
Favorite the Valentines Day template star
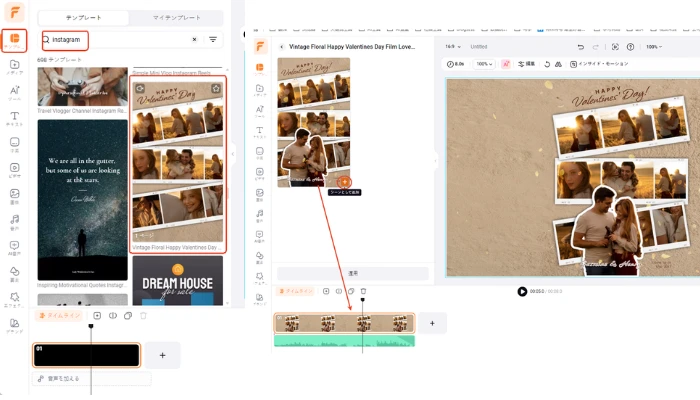coord(215,89)
